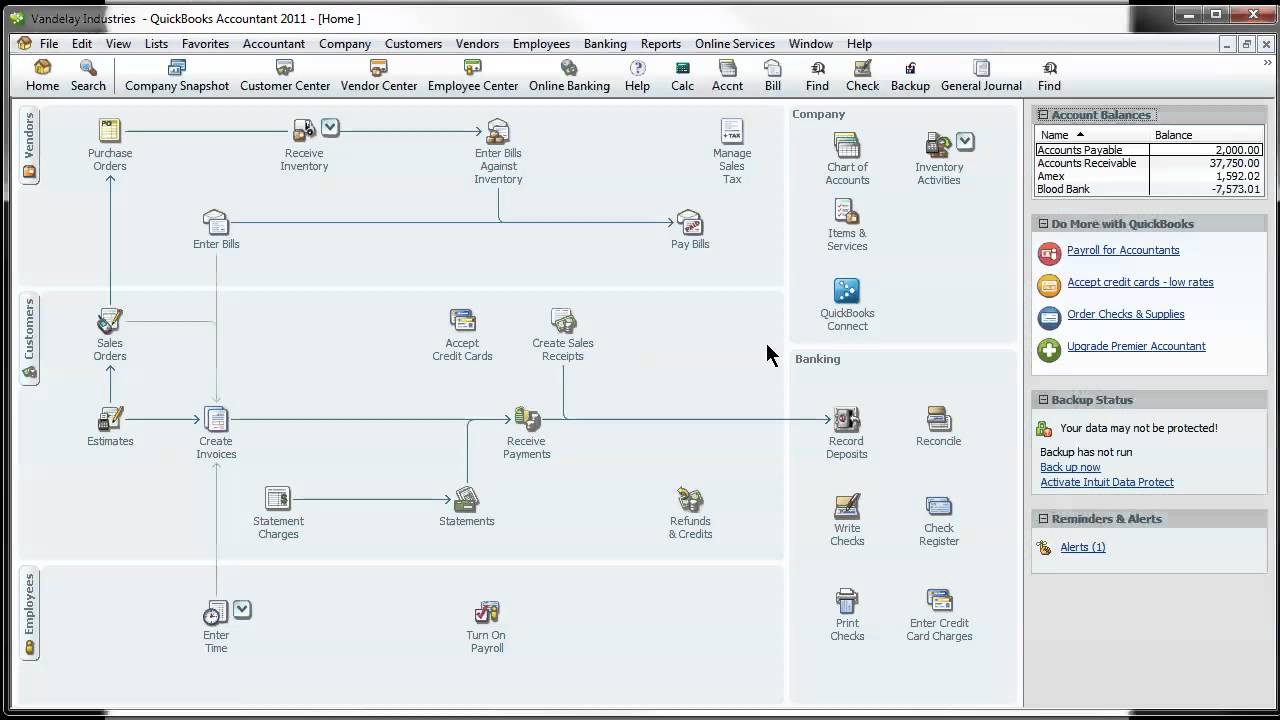1280x720 pixels.
Task: Collapse the Backup Status panel
Action: (x=1043, y=400)
